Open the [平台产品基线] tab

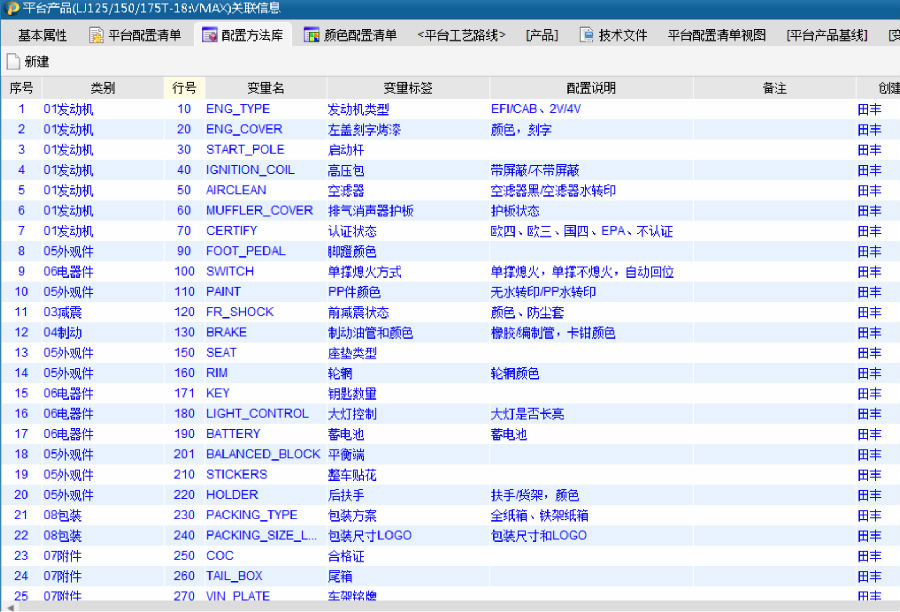click(x=827, y=36)
